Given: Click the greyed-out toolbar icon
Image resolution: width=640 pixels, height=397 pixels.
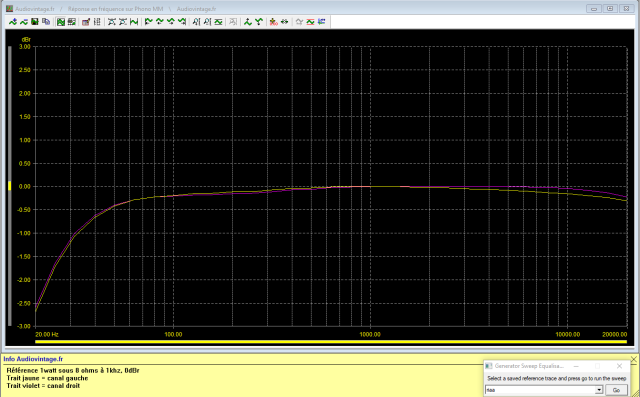Looking at the screenshot, I should pos(233,22).
